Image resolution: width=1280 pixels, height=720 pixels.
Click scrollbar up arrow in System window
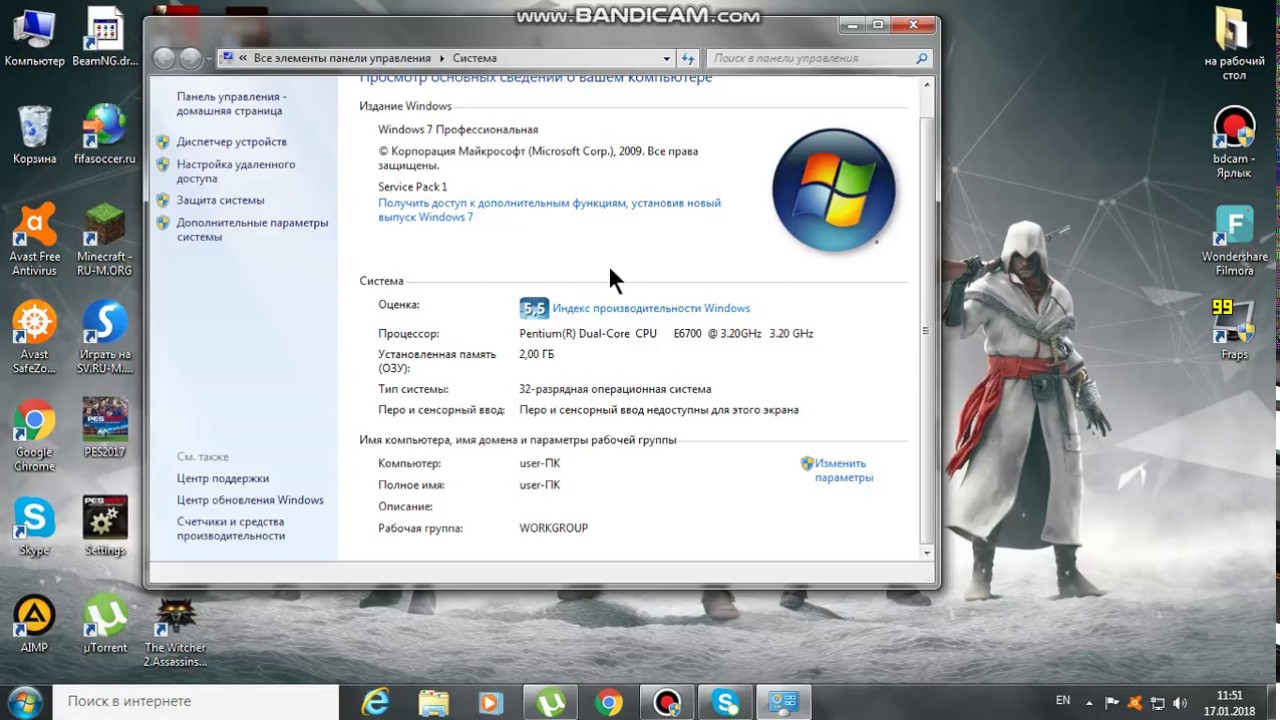[x=927, y=85]
